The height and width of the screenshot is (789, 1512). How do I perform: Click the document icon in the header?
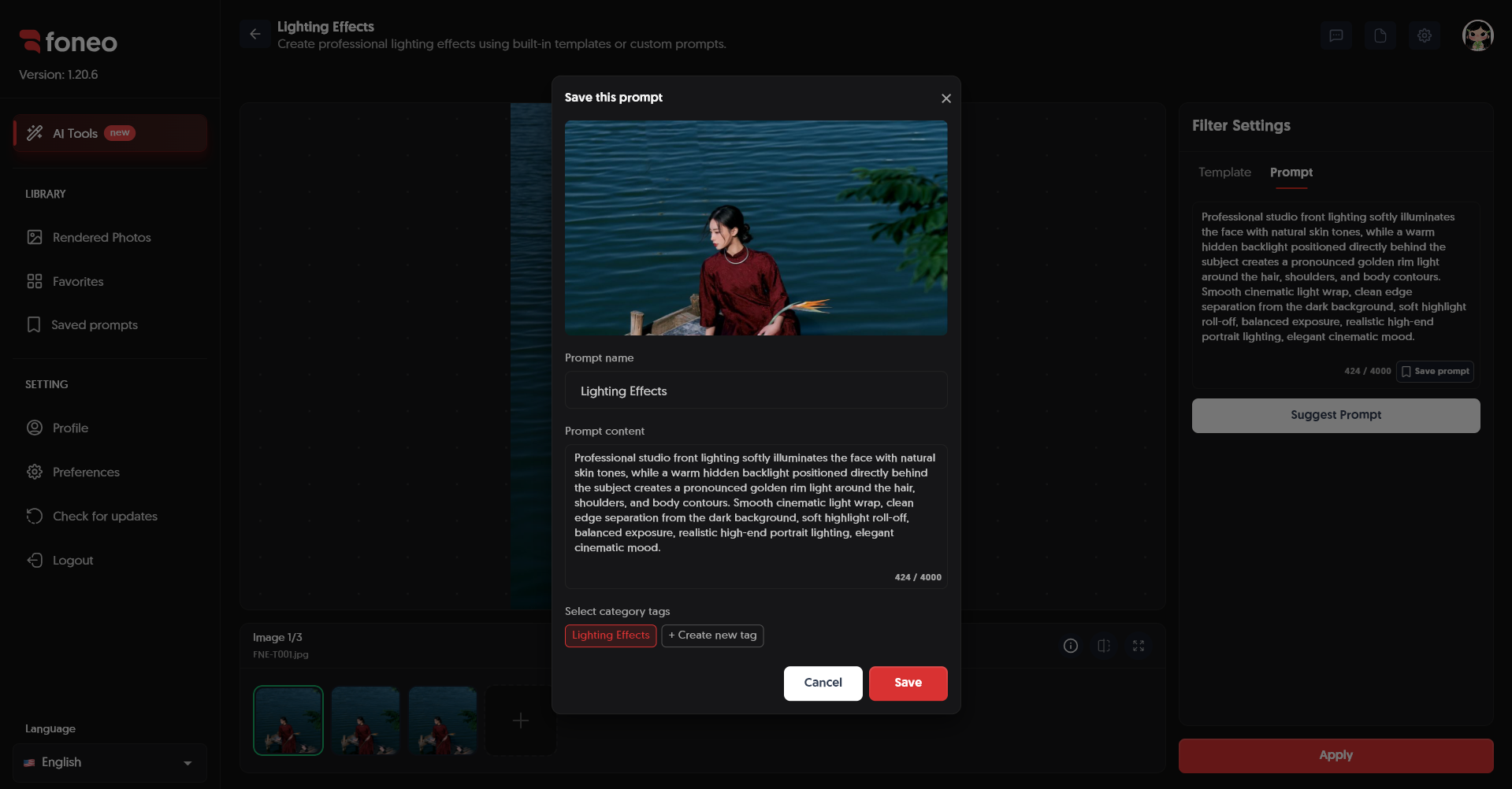point(1380,35)
